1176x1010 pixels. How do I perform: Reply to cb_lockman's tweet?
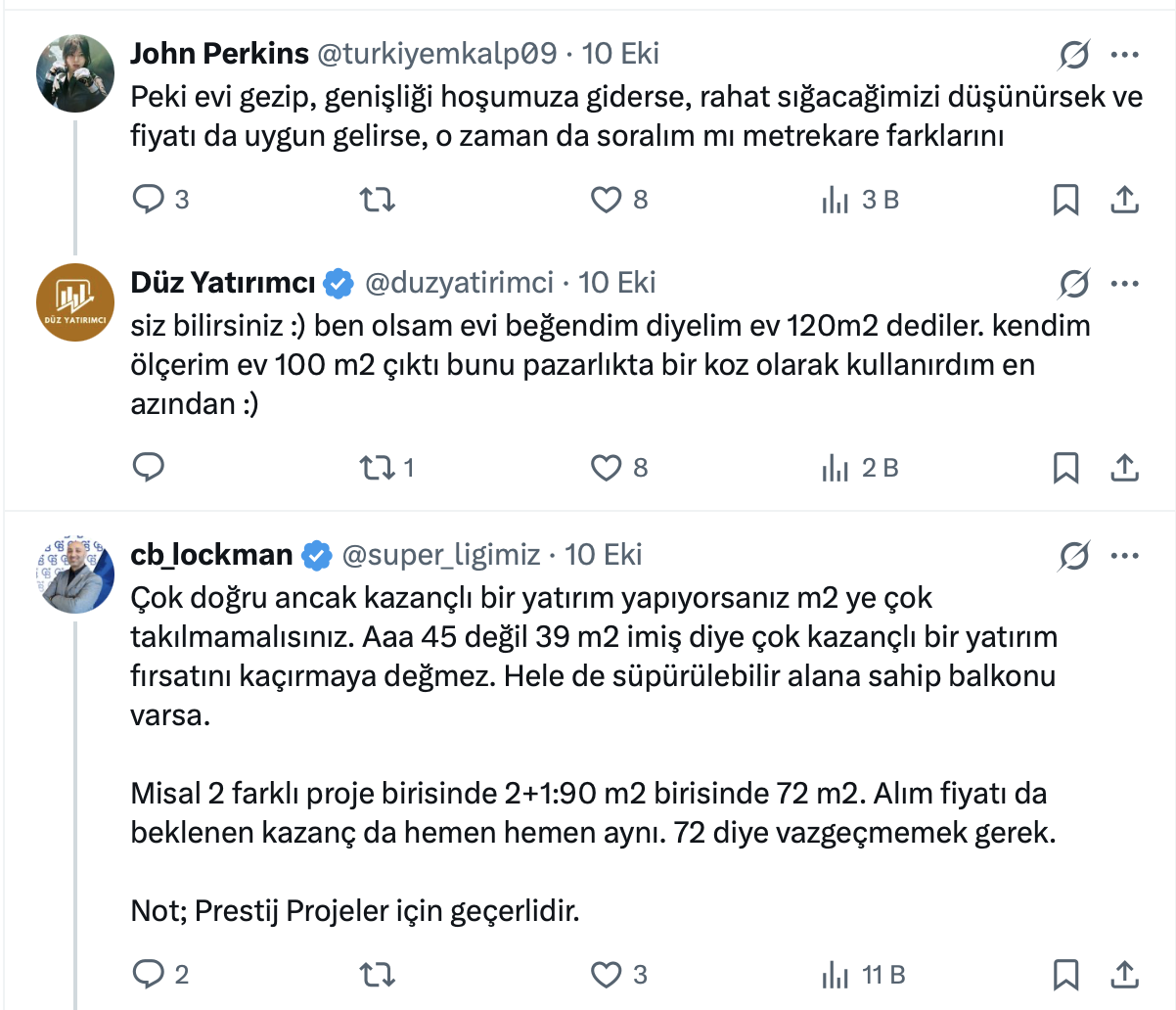(x=148, y=975)
